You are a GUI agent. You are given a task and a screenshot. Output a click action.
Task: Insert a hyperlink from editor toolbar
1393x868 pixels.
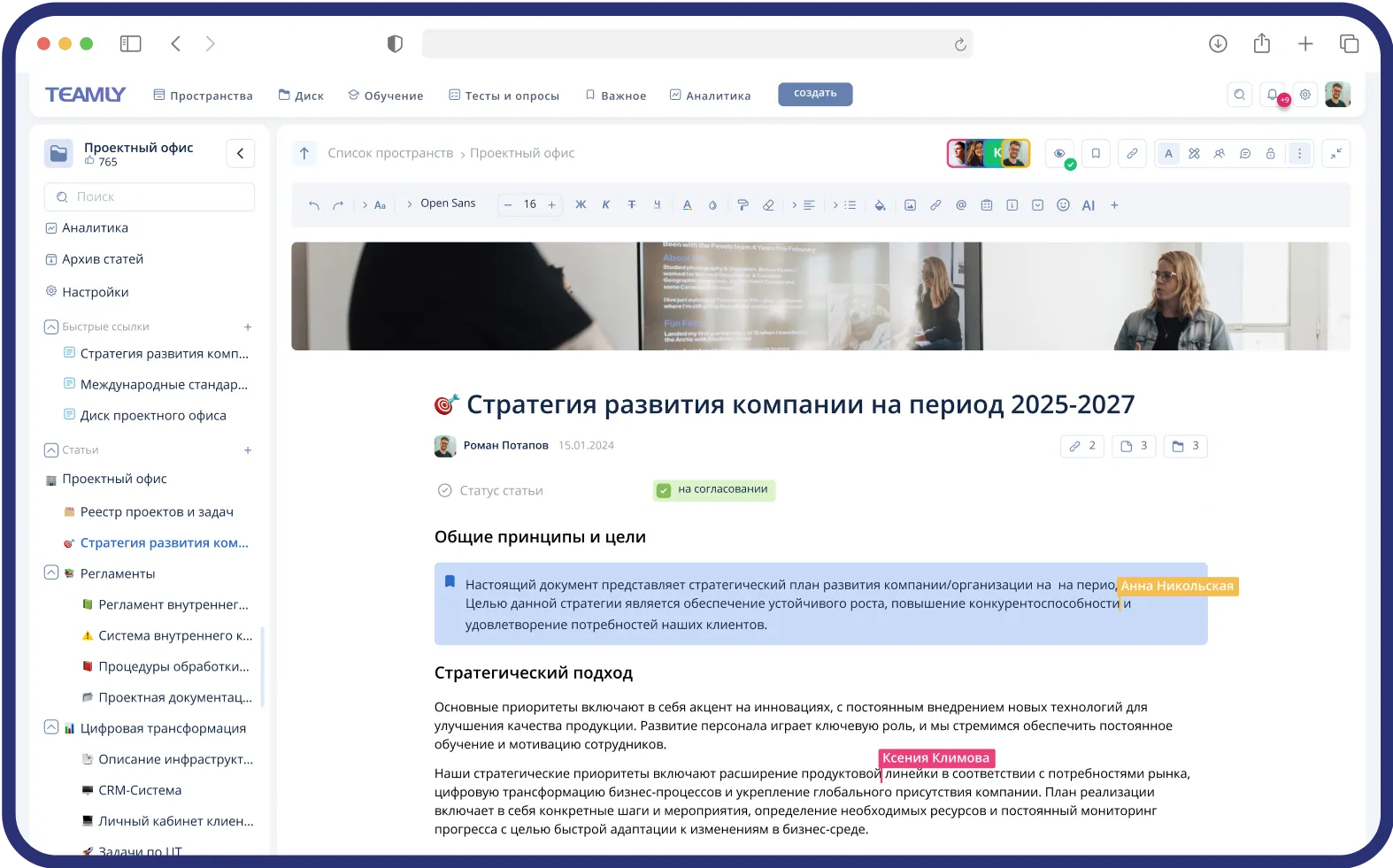(x=935, y=205)
